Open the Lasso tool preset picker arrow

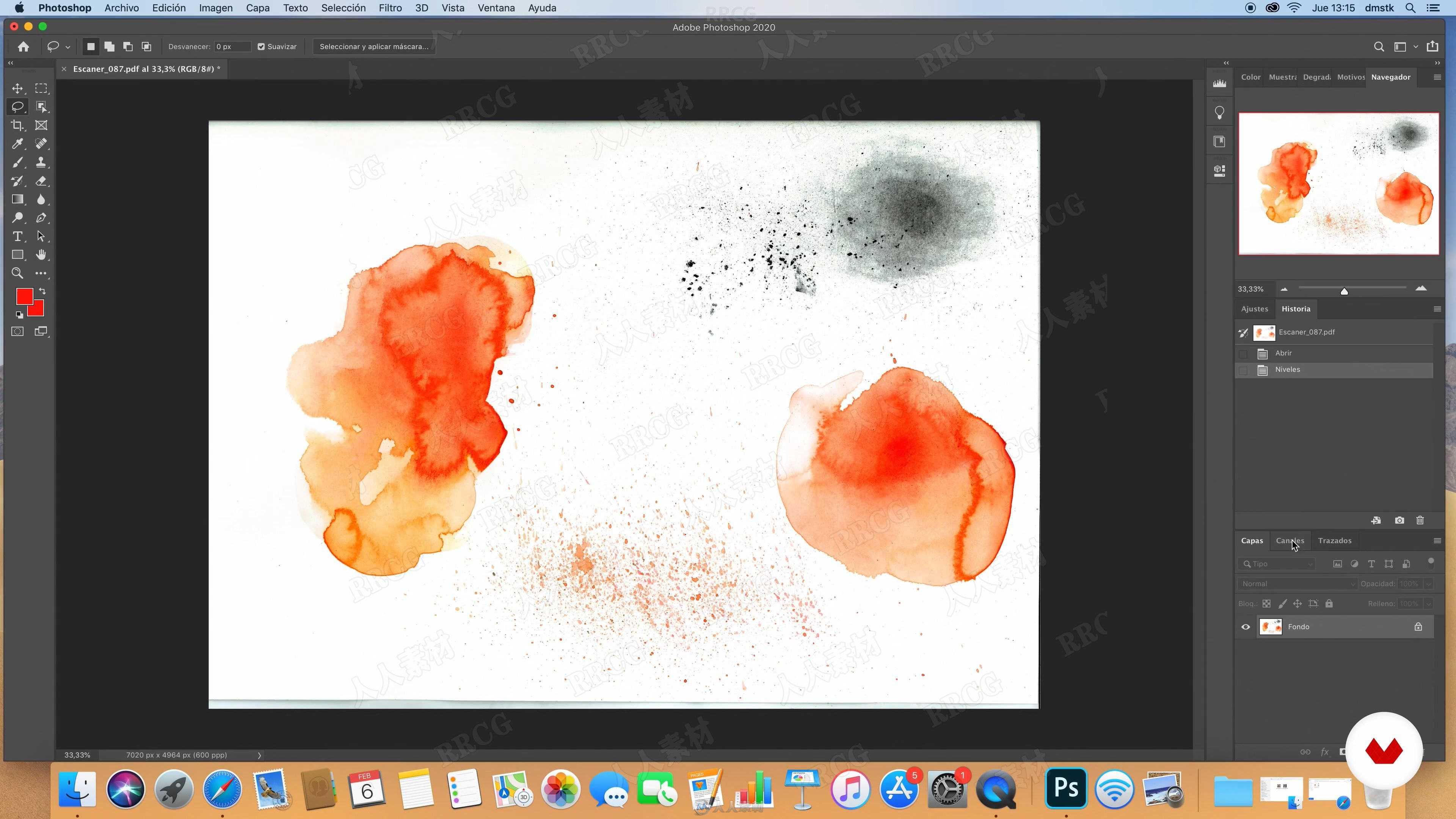68,47
